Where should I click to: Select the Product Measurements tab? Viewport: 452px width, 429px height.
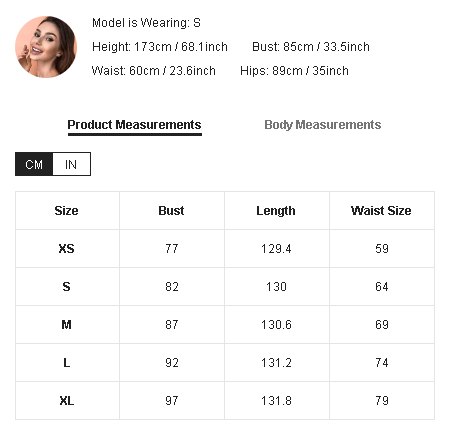coord(134,125)
